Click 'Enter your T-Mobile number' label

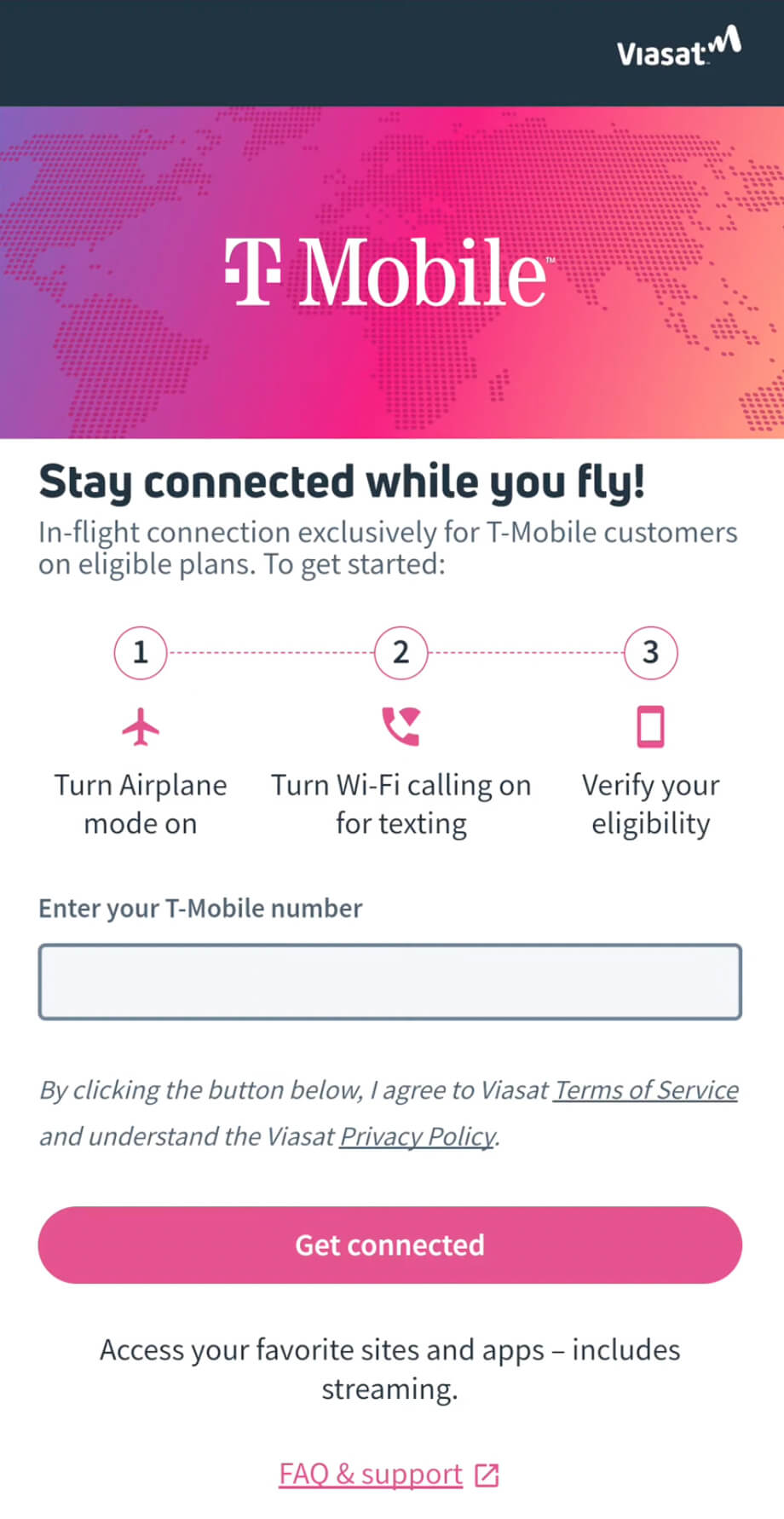(200, 909)
